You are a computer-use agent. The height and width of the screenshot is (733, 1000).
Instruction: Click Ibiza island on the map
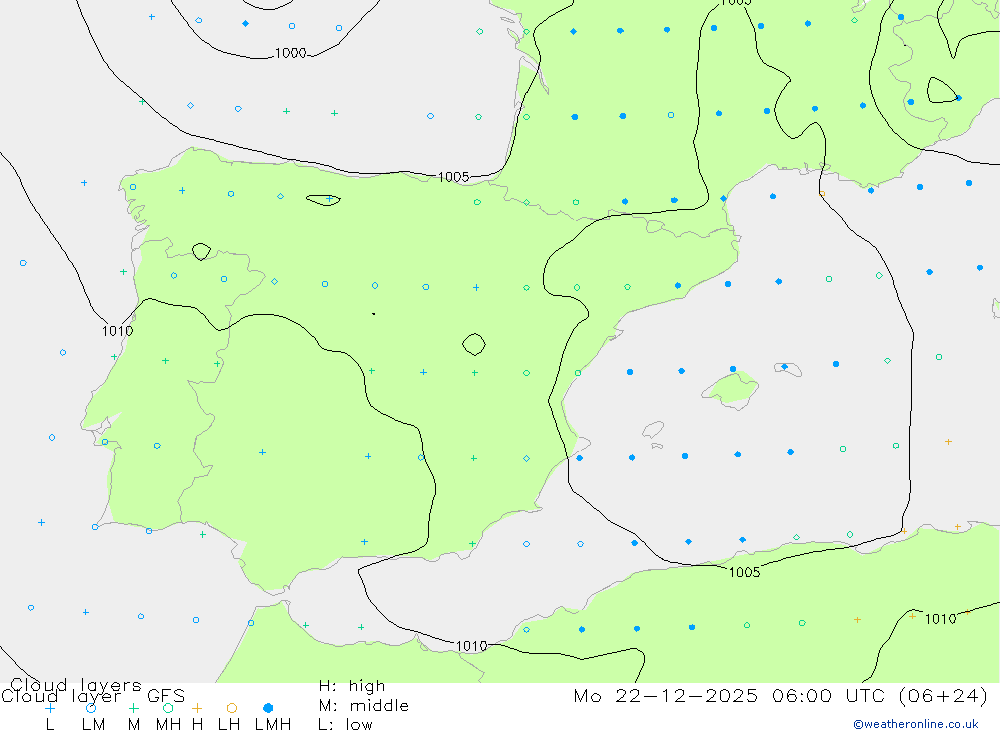click(x=652, y=430)
